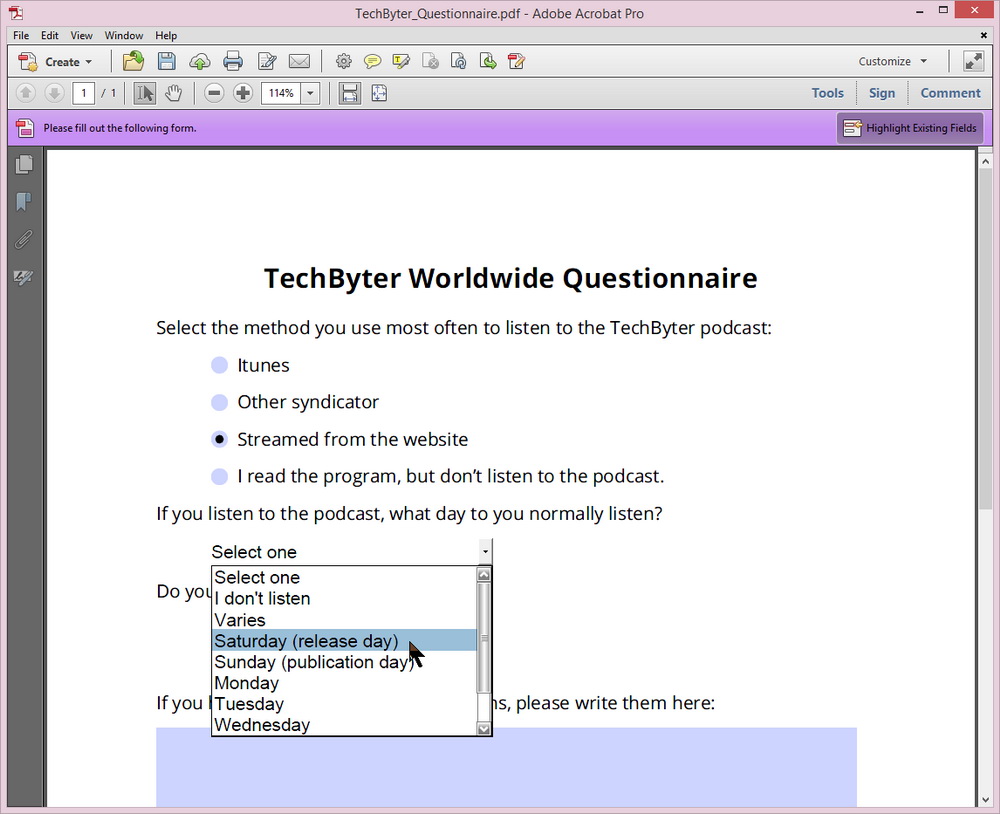The height and width of the screenshot is (814, 1000).
Task: Expand the zoom percentage dropdown arrow
Action: tap(310, 93)
